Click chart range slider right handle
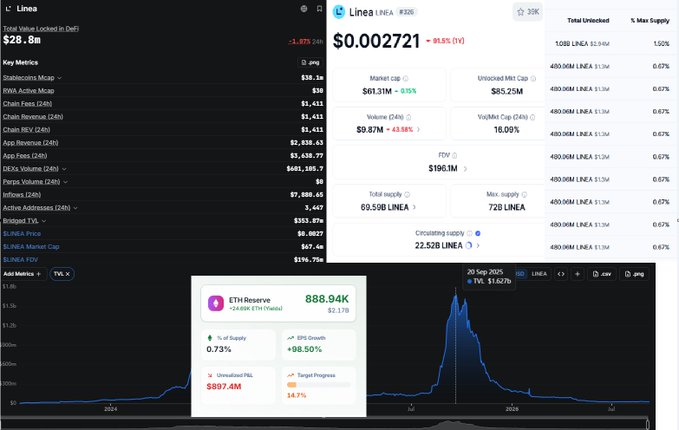Viewport: 679px width, 430px height. (647, 424)
